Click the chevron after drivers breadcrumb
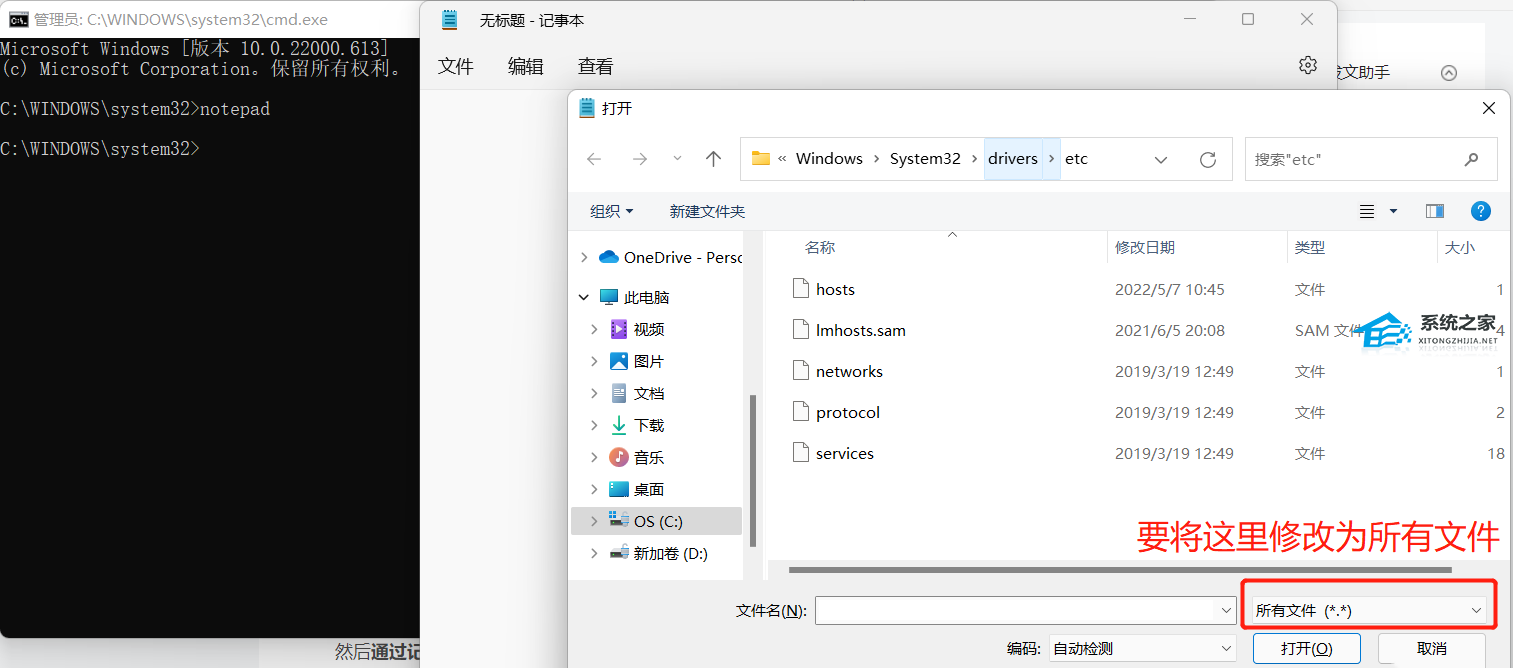The height and width of the screenshot is (668, 1513). (x=1051, y=159)
